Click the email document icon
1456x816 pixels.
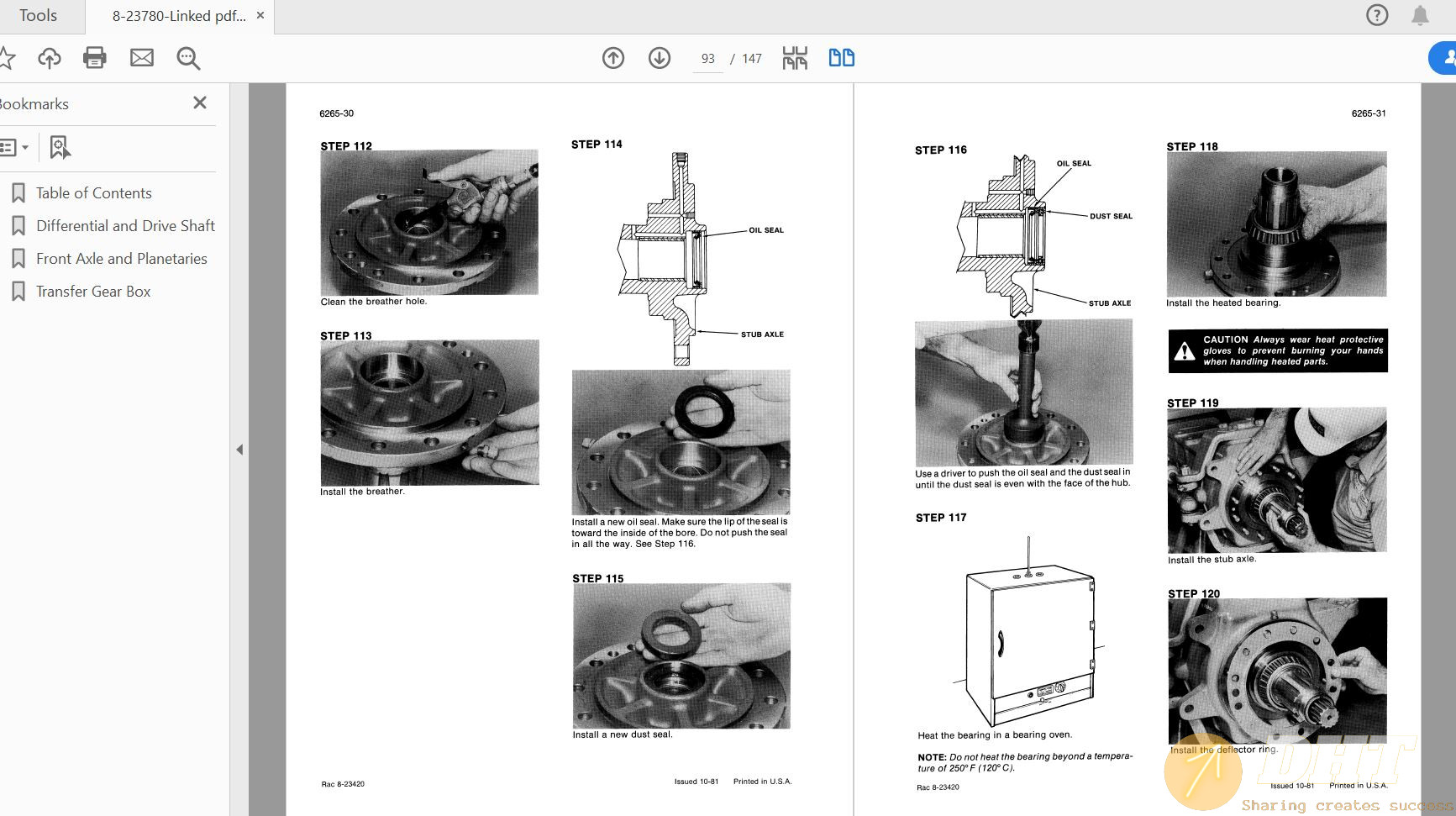point(141,57)
